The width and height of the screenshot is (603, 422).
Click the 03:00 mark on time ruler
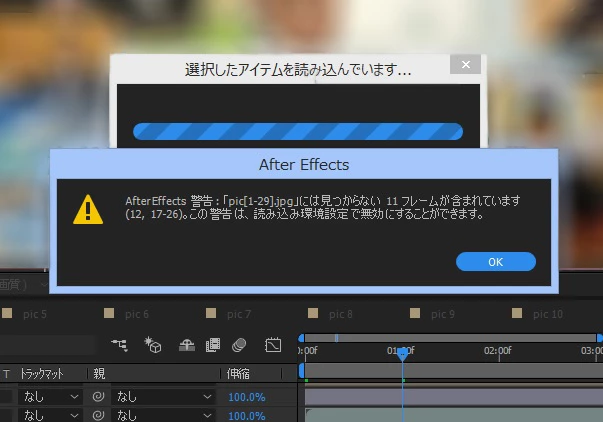click(x=592, y=350)
